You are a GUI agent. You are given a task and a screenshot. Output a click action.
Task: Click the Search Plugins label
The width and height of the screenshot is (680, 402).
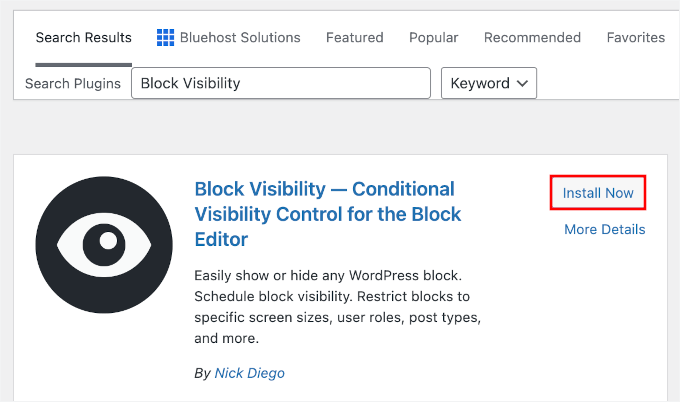pos(73,83)
